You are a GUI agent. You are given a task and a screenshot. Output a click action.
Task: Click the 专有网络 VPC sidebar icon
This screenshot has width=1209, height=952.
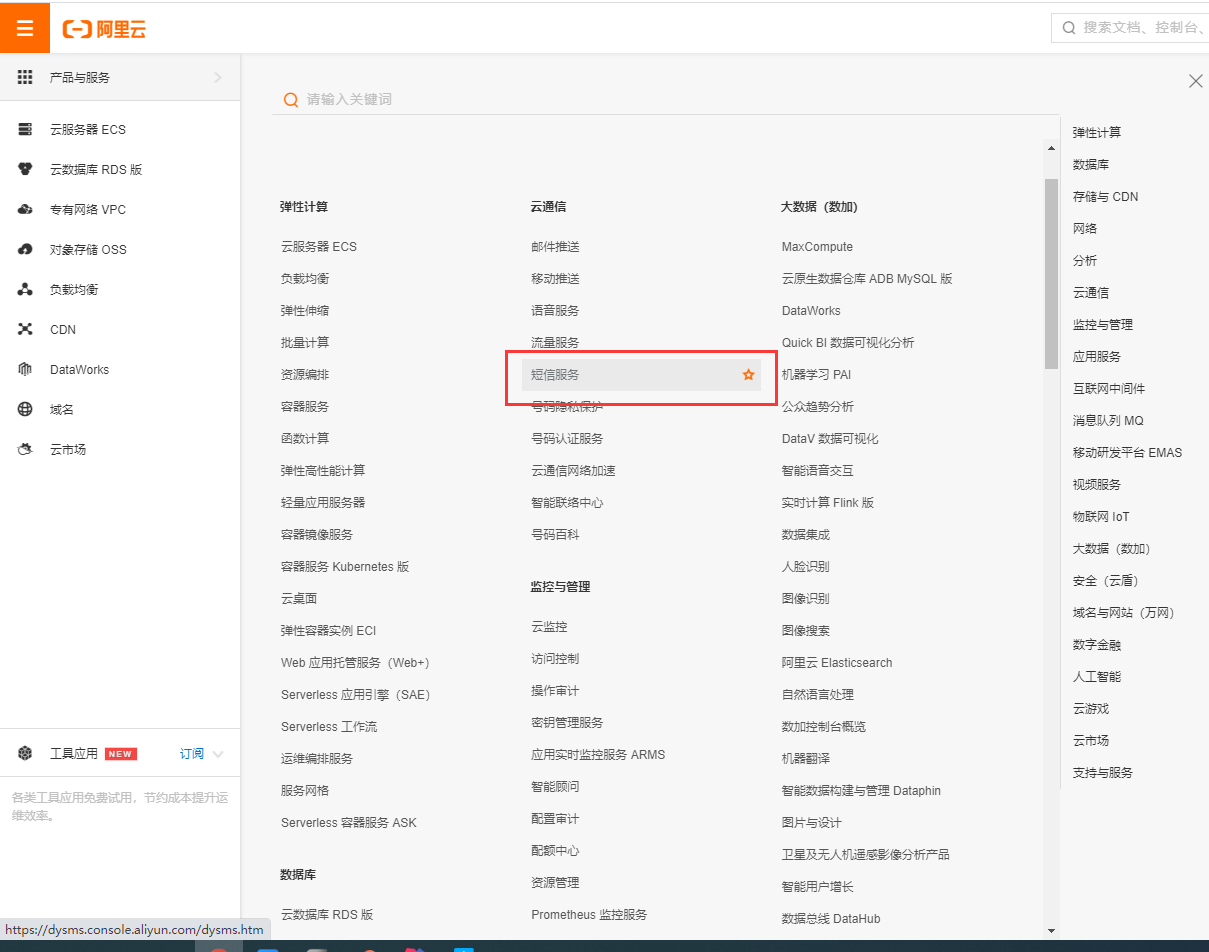tap(25, 208)
